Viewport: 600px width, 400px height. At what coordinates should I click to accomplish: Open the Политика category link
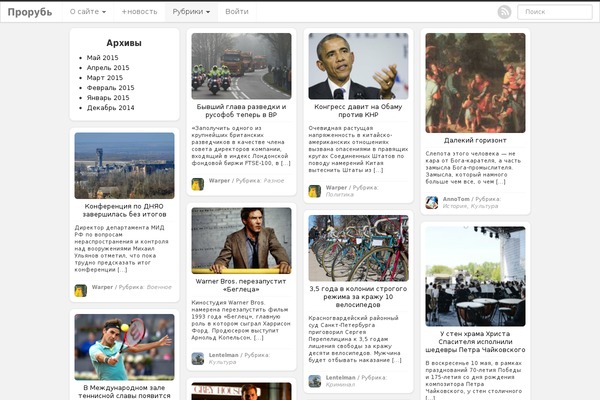340,194
